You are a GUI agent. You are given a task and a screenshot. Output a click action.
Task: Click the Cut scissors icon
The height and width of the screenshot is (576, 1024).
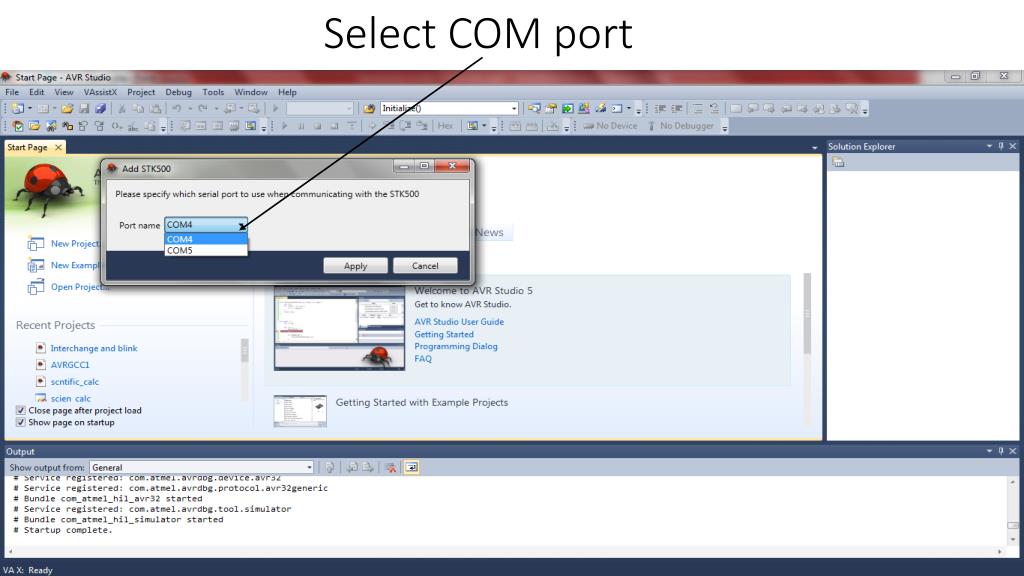click(x=121, y=108)
